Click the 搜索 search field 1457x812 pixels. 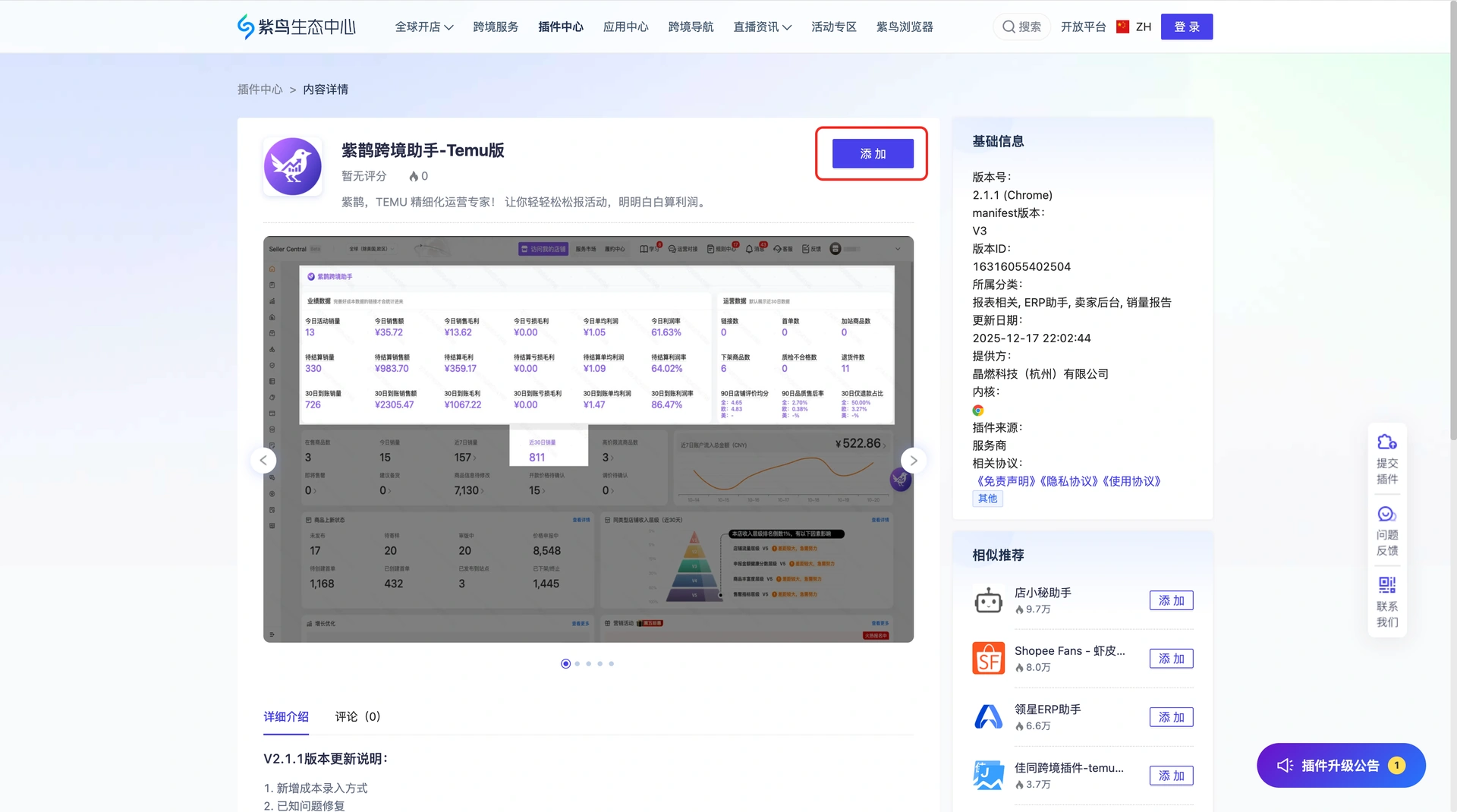(x=1021, y=27)
